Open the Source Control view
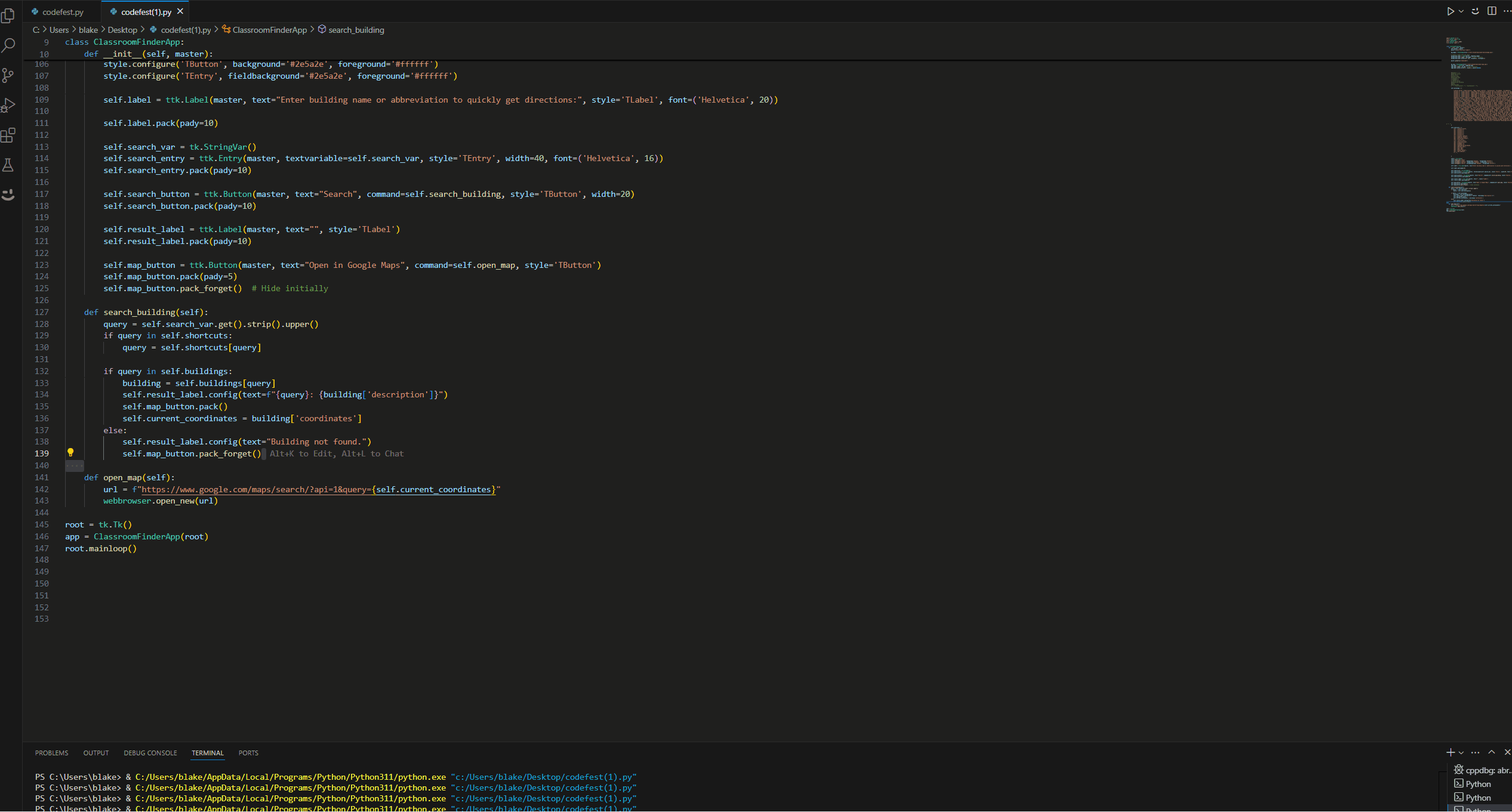Image resolution: width=1512 pixels, height=812 pixels. pyautogui.click(x=8, y=75)
